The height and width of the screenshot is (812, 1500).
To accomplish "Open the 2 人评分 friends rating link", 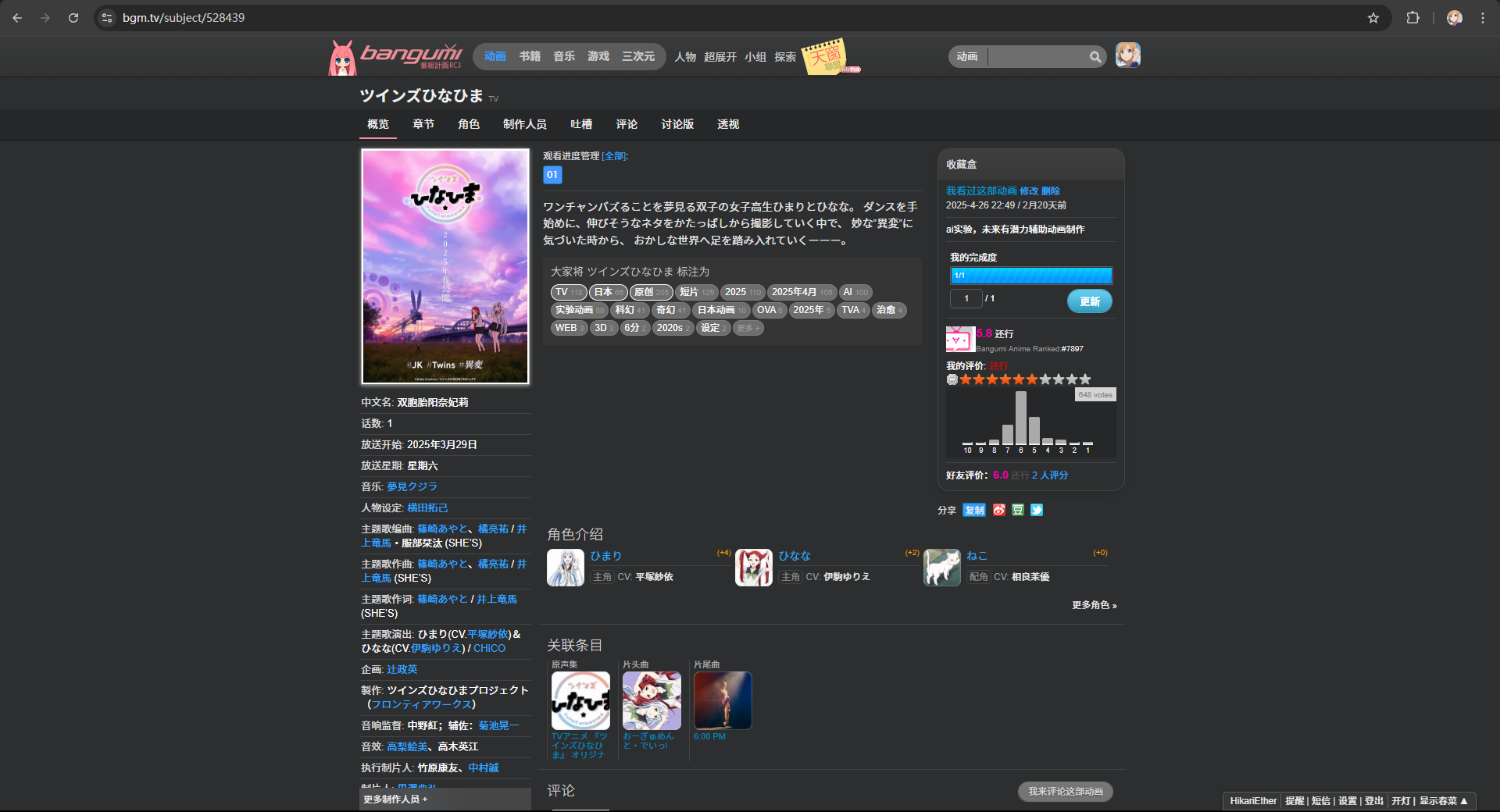I will coord(1050,475).
